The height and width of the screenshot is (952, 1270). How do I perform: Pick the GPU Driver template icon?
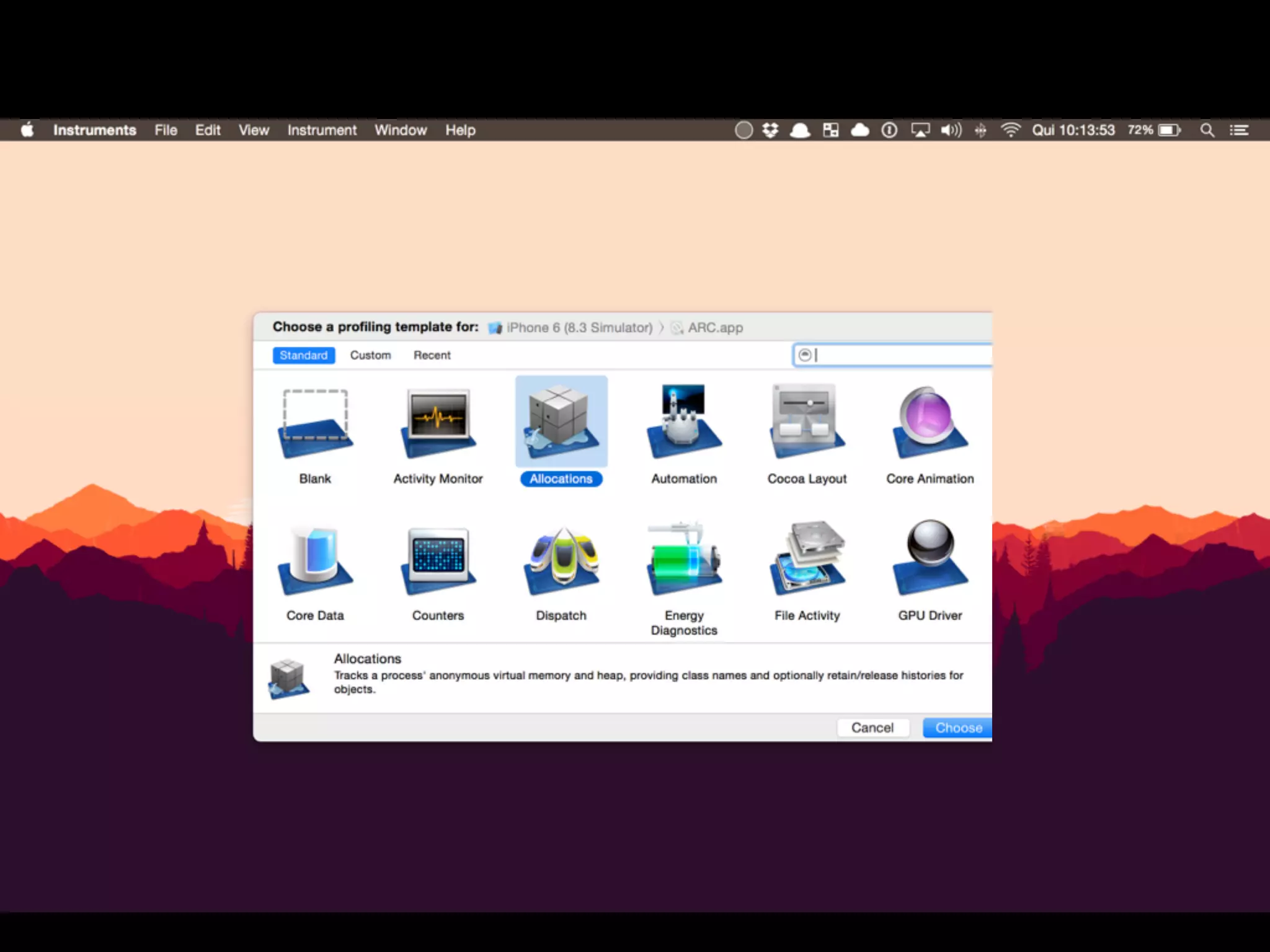tap(930, 560)
